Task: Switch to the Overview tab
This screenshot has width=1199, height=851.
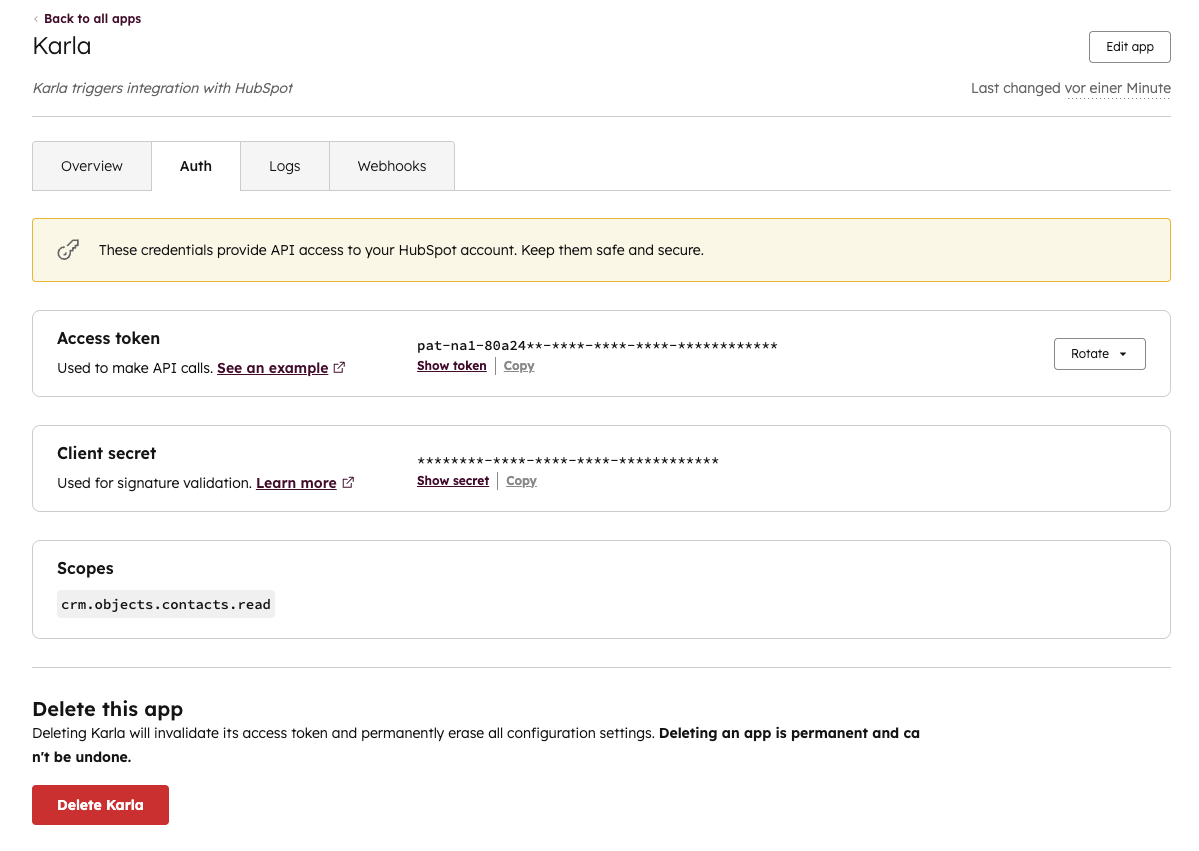Action: 91,166
